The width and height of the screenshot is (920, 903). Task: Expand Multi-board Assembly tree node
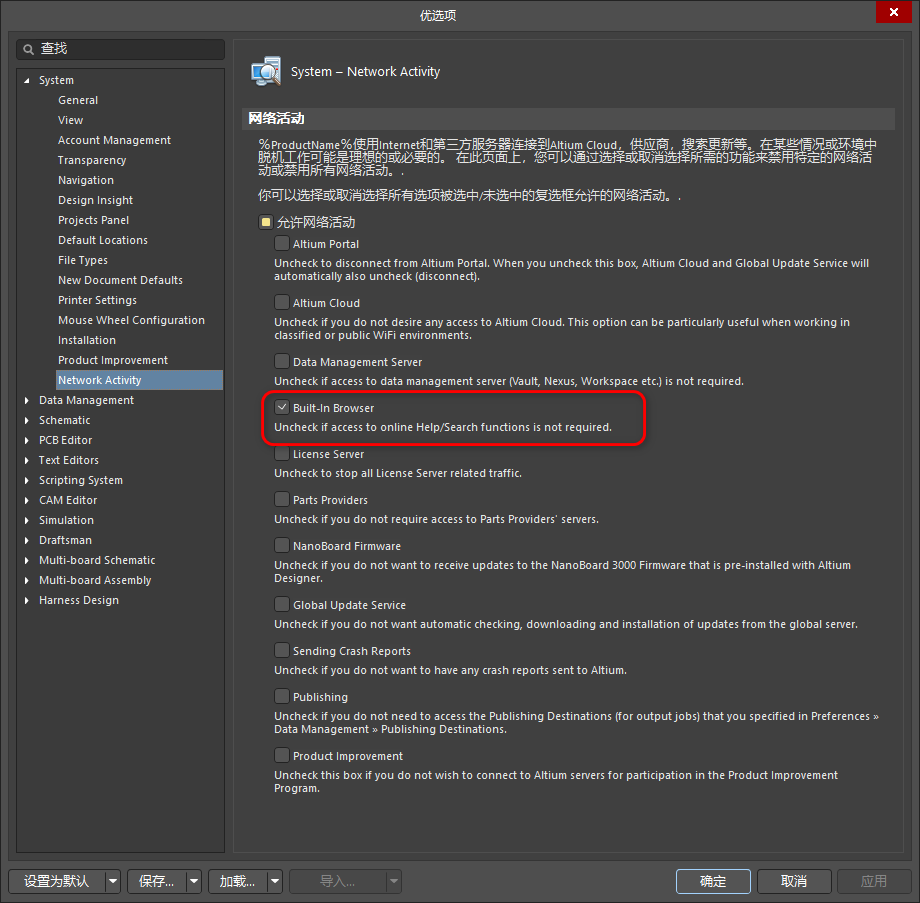click(26, 580)
